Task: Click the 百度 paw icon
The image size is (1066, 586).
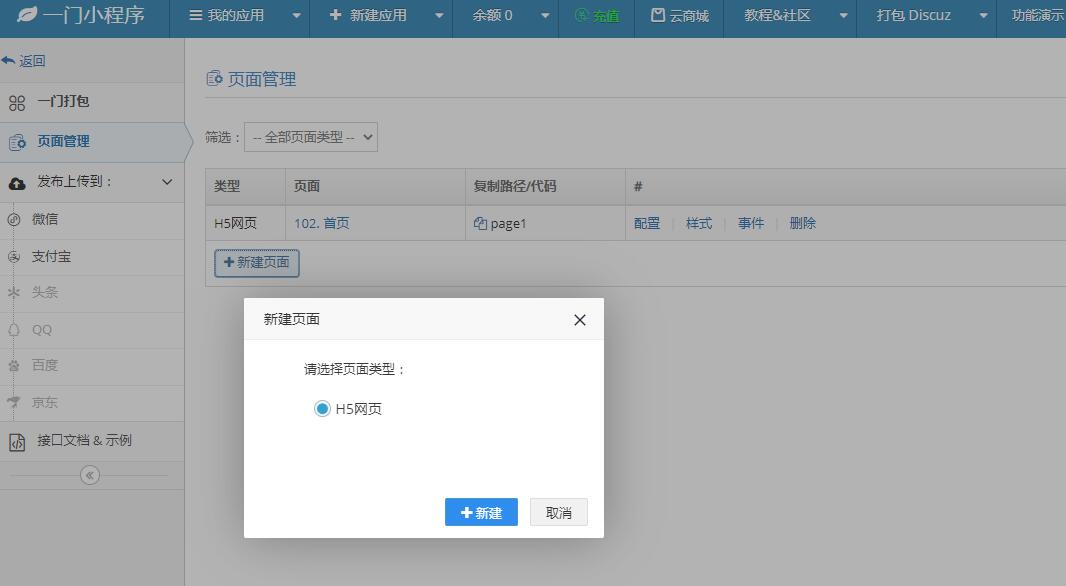Action: pyautogui.click(x=14, y=366)
